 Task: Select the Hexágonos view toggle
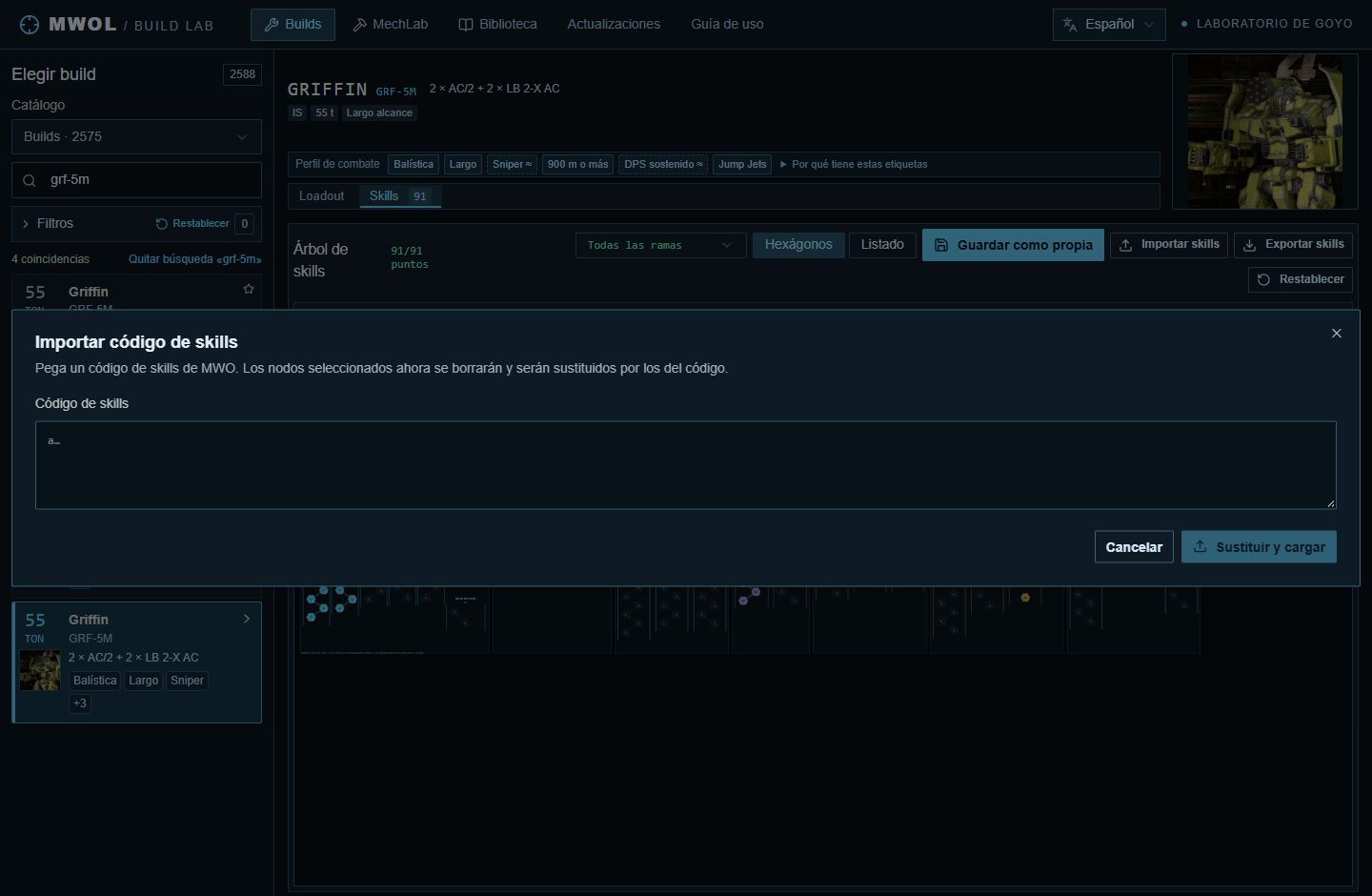click(798, 245)
